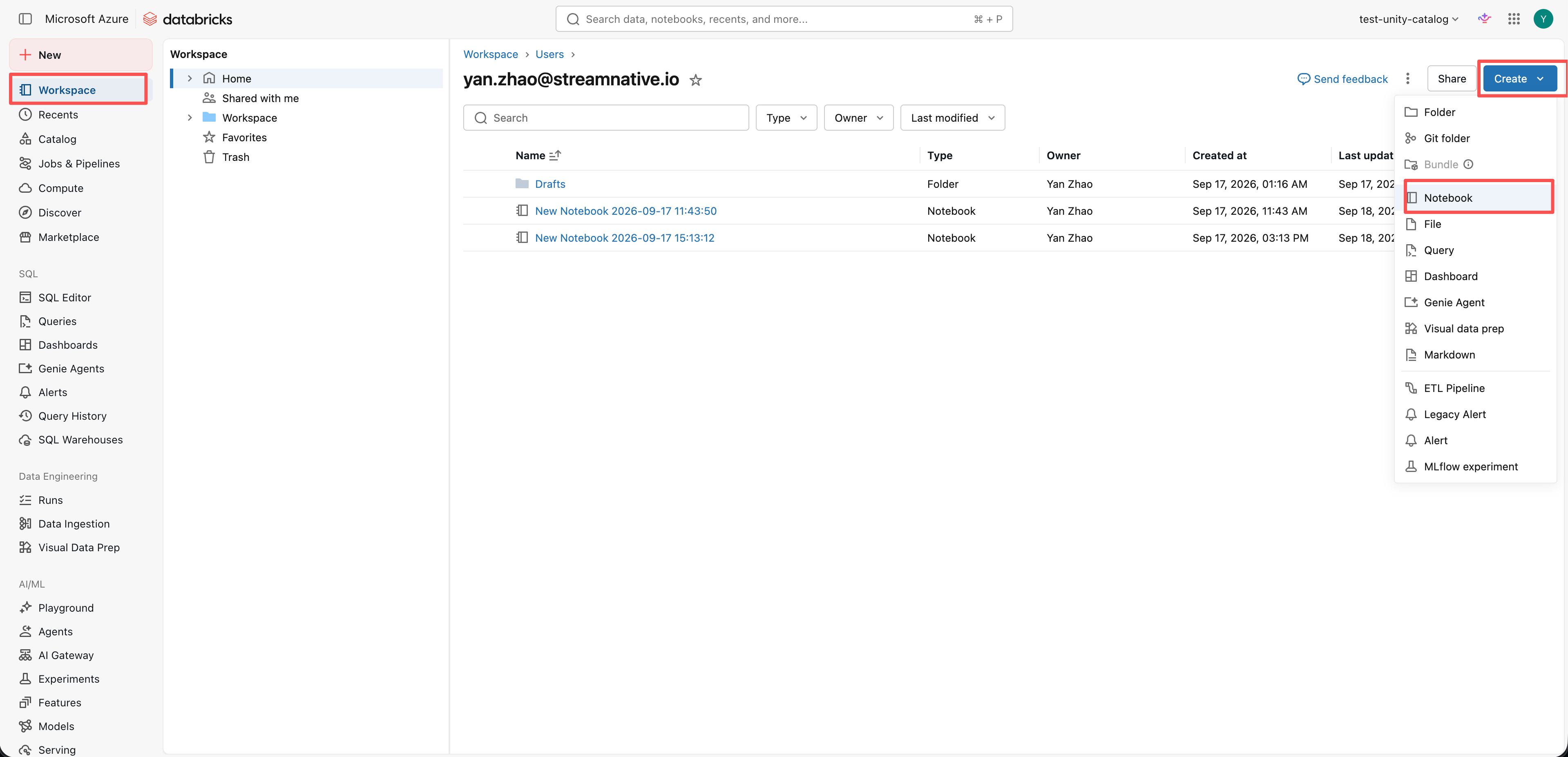Select Folder from the Create menu

1476,112
